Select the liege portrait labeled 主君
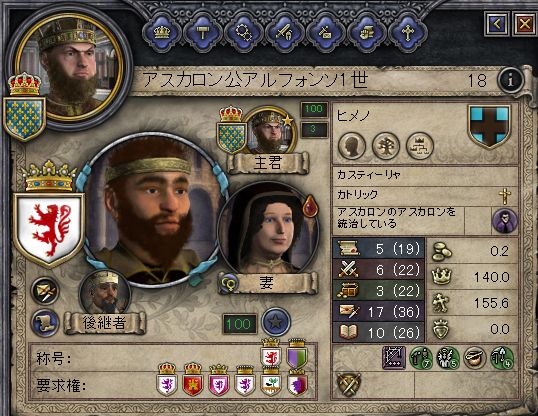538x416 pixels. tap(271, 132)
